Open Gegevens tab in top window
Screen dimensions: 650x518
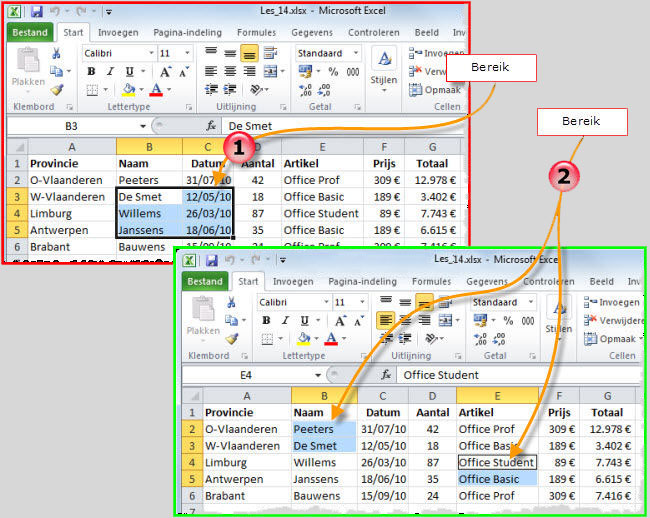312,32
